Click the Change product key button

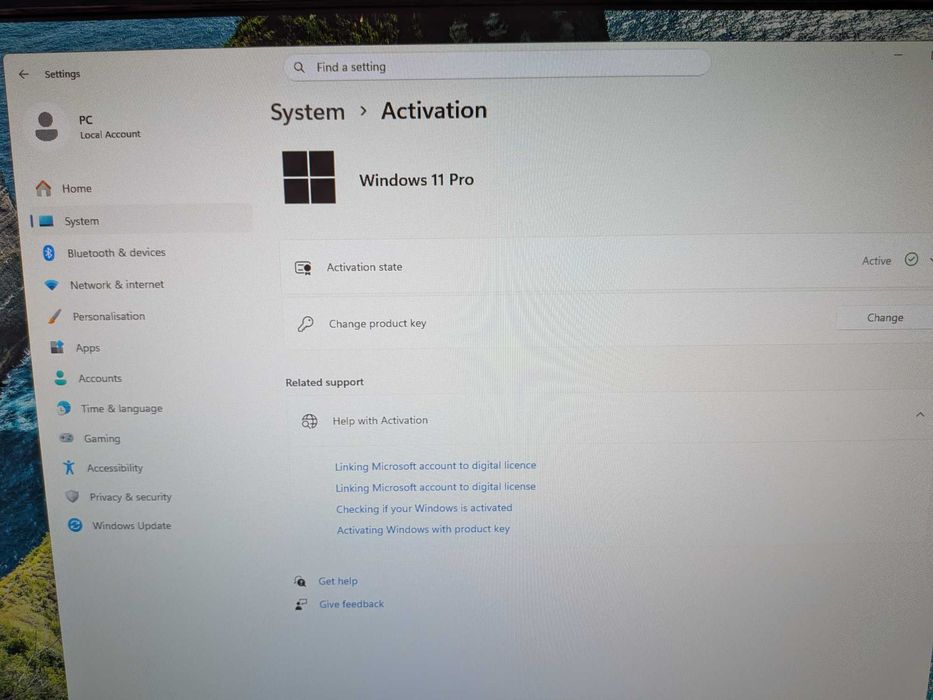point(884,318)
